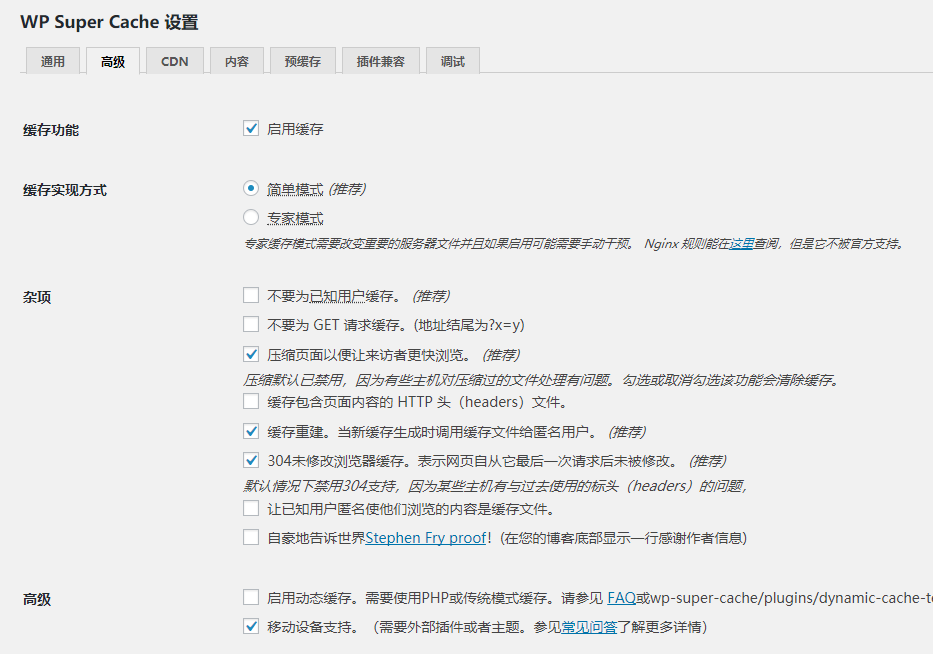The image size is (933, 654).
Task: Uncheck 304未修改浏览器缓存 checkbox
Action: [251, 461]
